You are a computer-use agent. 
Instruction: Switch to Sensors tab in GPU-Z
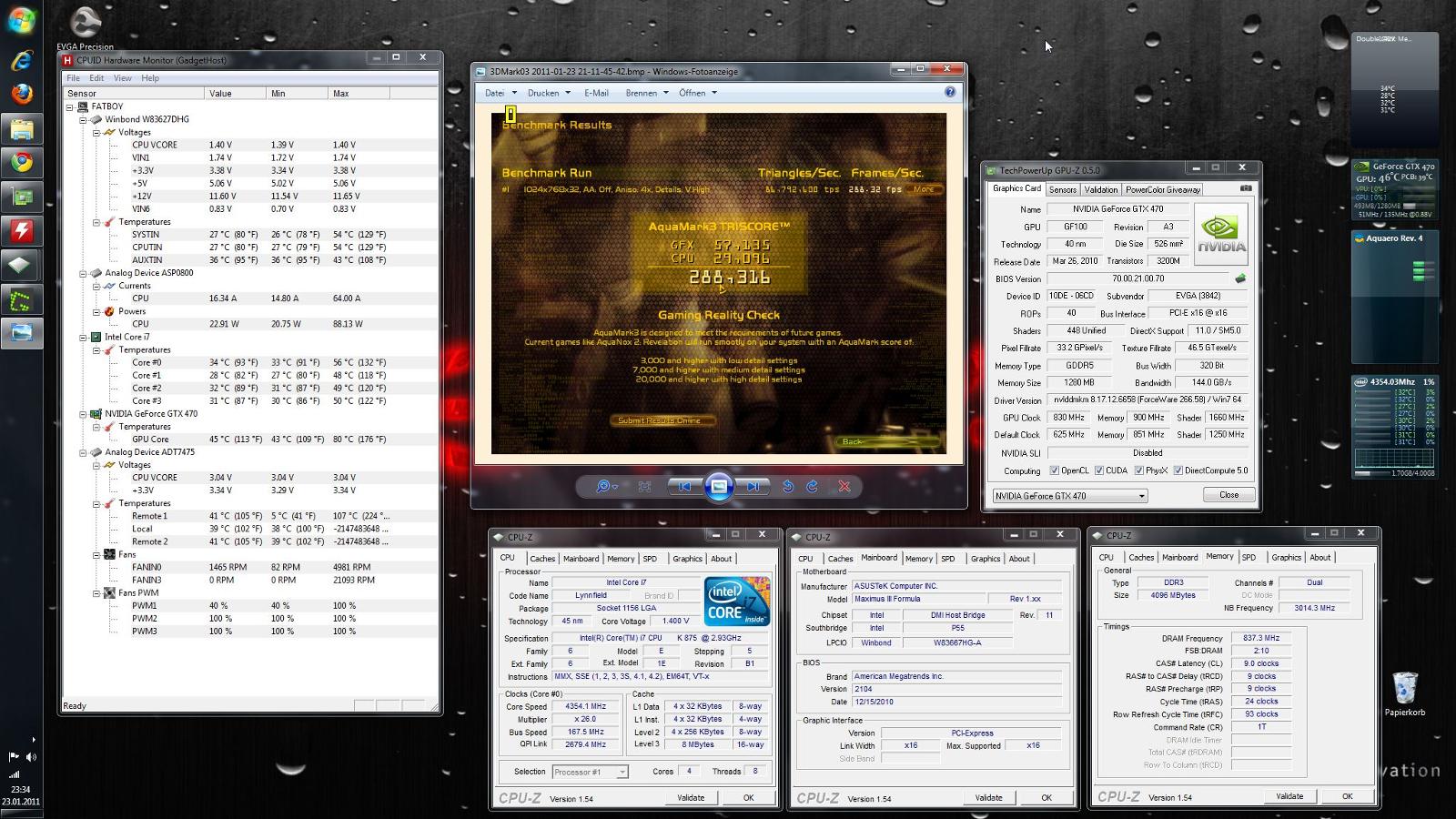point(1062,189)
